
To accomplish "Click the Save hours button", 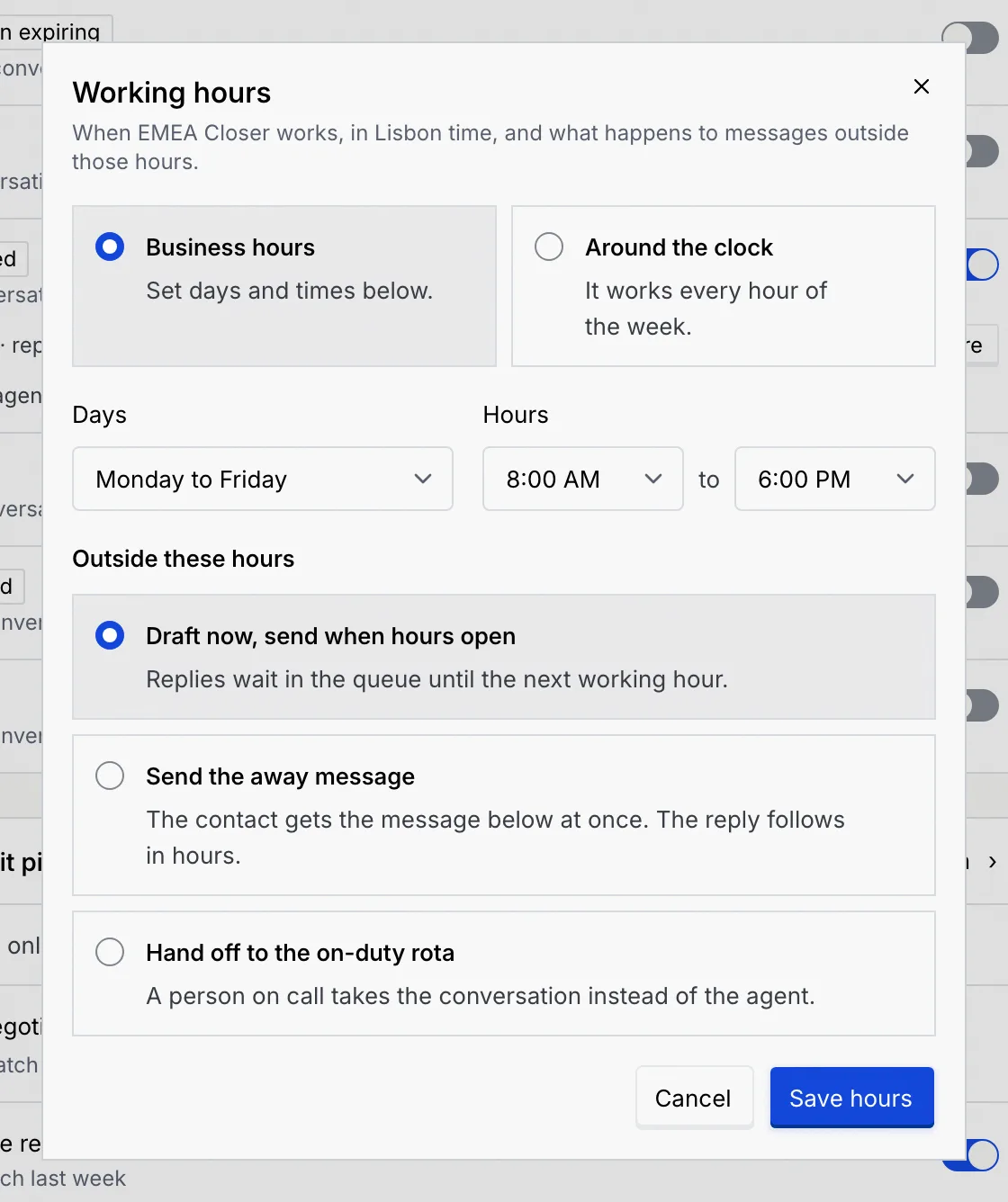I will pos(851,1098).
